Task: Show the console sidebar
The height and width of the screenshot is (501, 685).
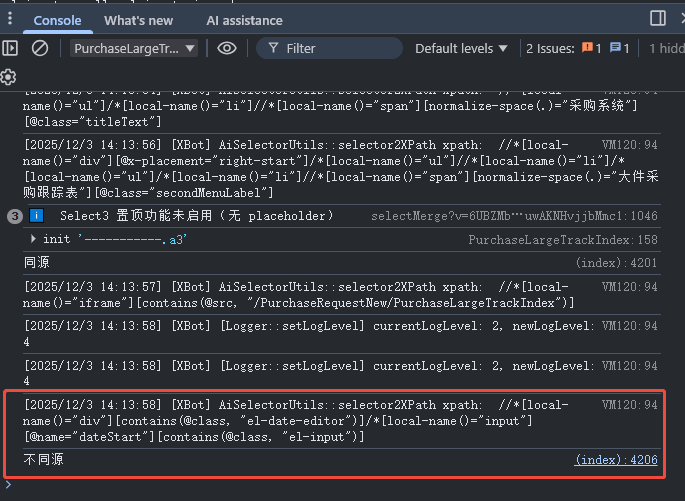Action: [10, 48]
